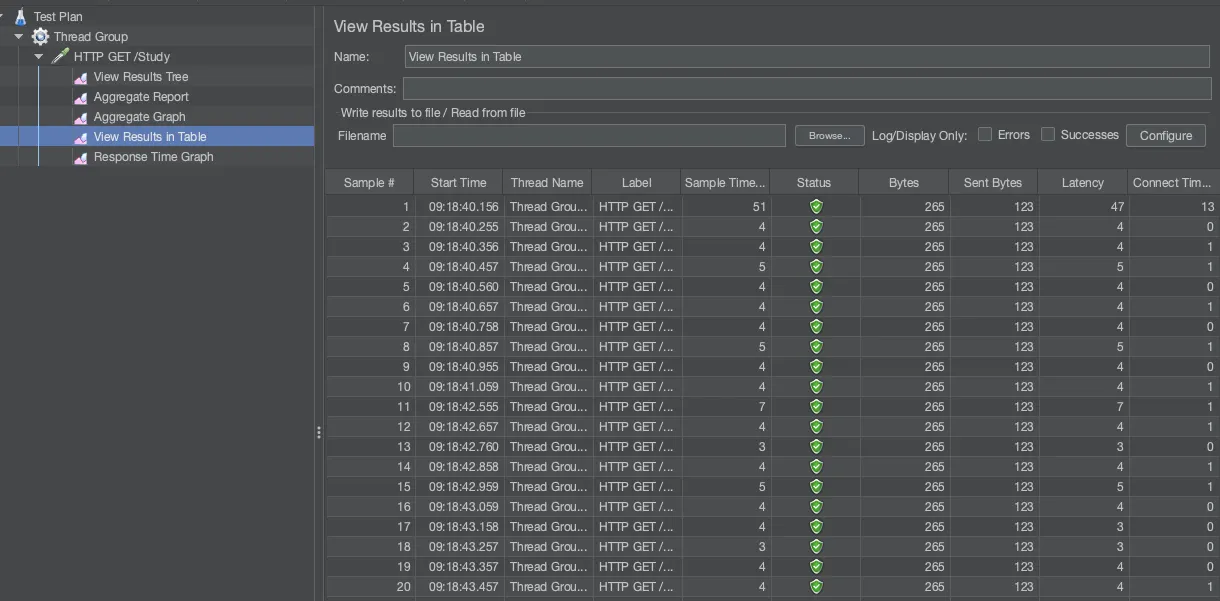Viewport: 1220px width, 601px height.
Task: Collapse the Thread Group tree node
Action: 19,36
